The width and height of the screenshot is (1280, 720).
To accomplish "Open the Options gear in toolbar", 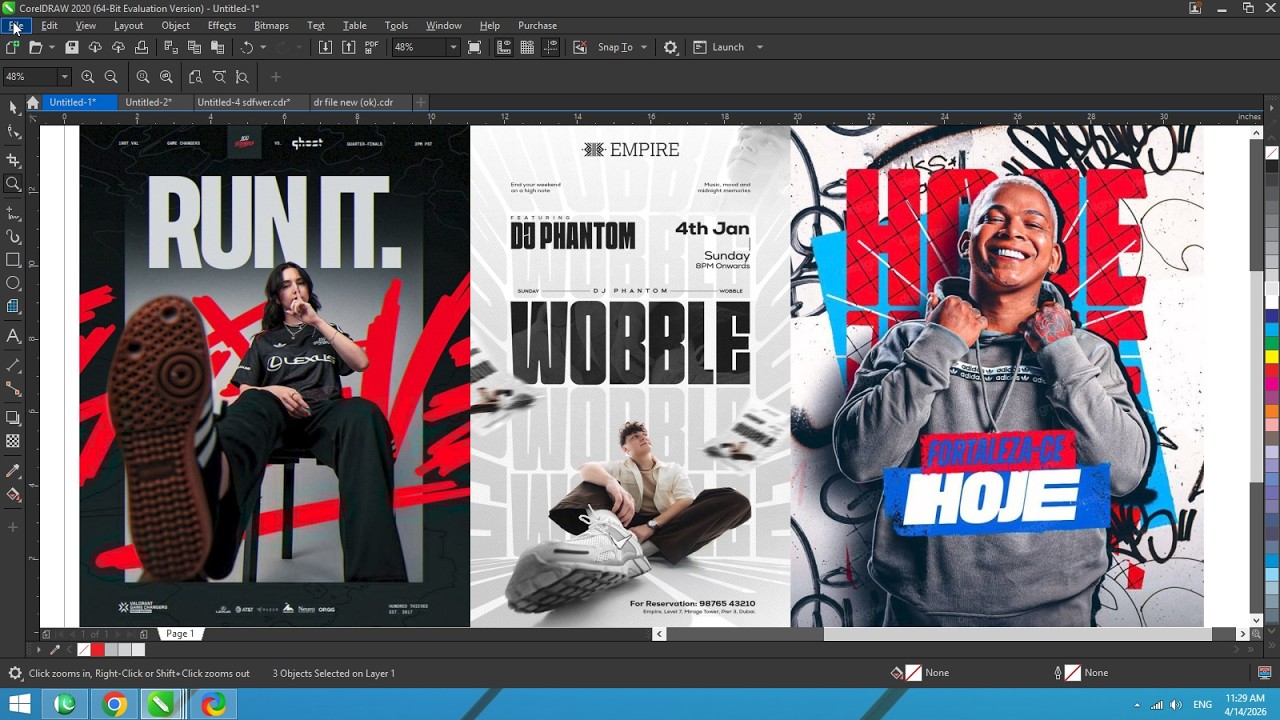I will coord(671,47).
